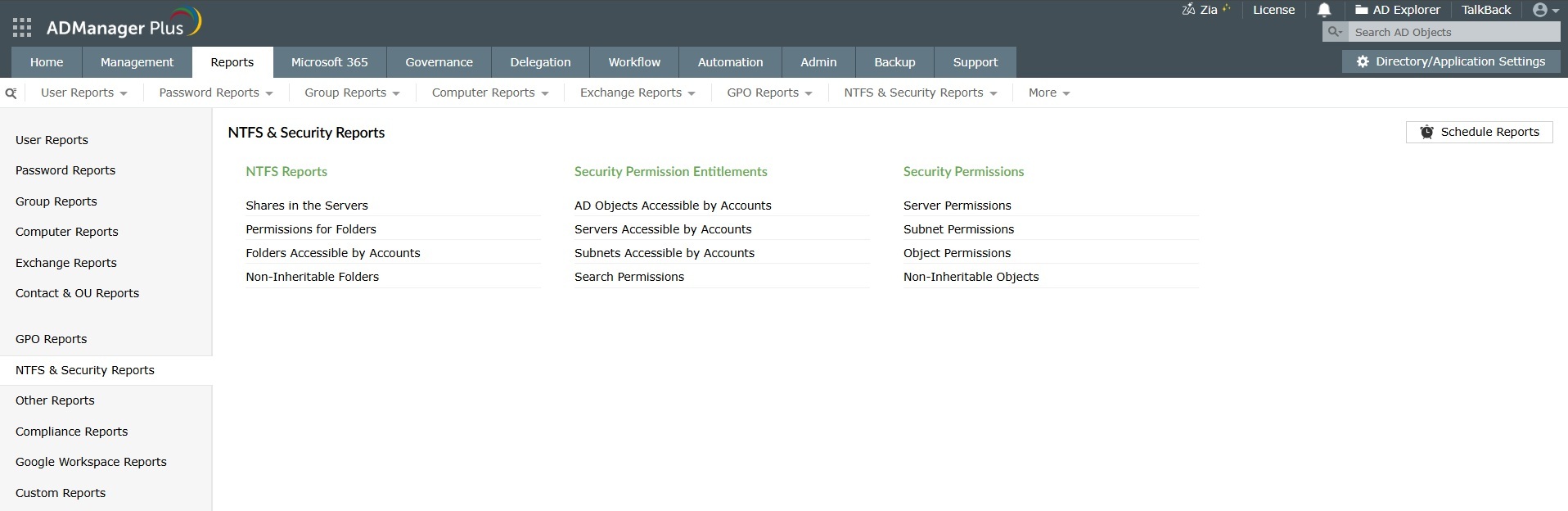Open the Delegation tab
The width and height of the screenshot is (1568, 511).
coord(541,62)
